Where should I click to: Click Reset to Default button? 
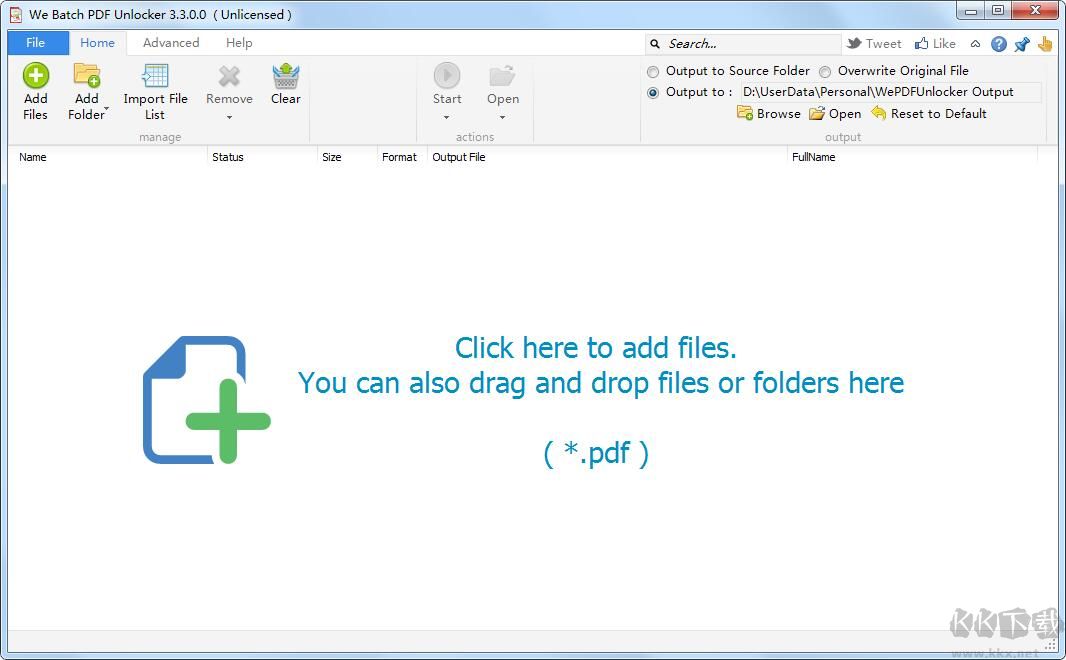click(929, 113)
